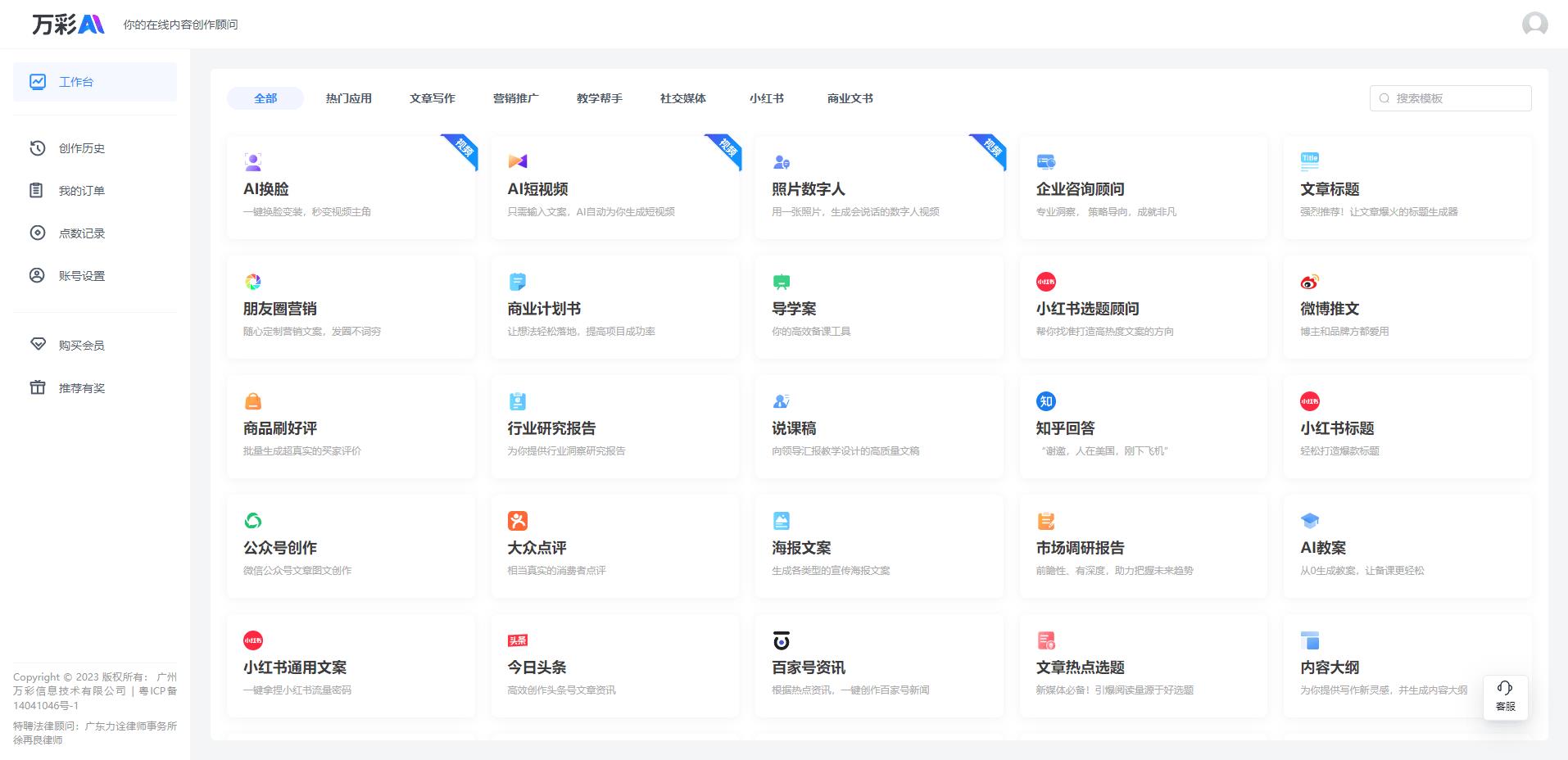
Task: Open the 商业计划书 template card
Action: tap(614, 308)
